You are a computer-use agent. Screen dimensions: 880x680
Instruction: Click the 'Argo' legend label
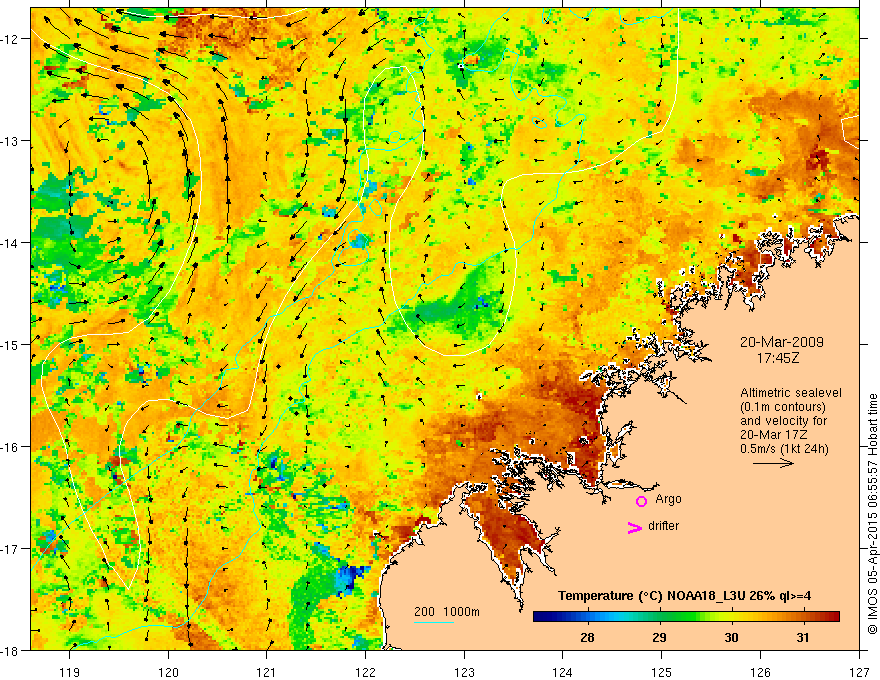click(x=668, y=499)
